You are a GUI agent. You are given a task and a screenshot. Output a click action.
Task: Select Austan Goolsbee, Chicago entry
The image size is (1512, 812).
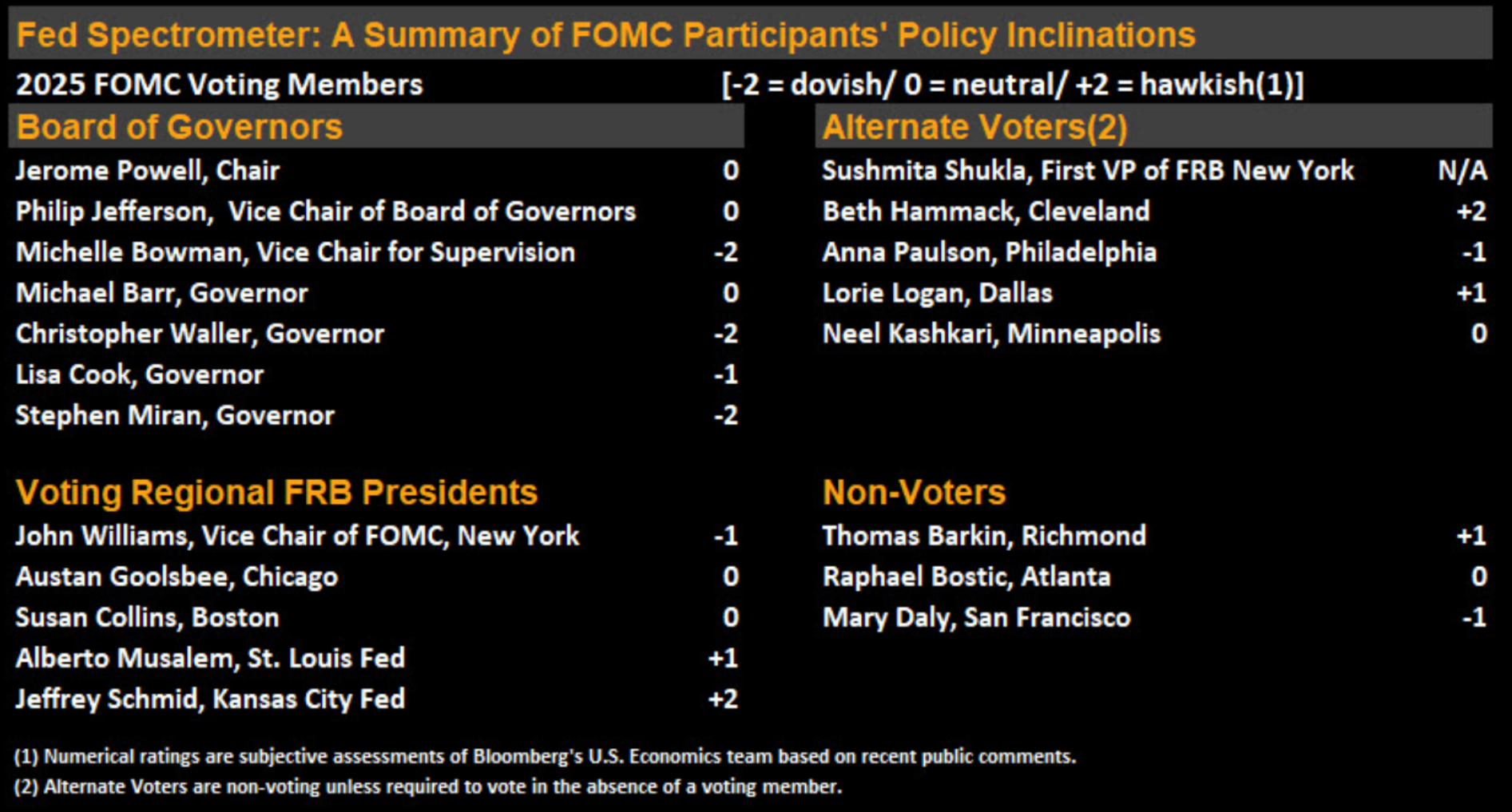click(177, 576)
